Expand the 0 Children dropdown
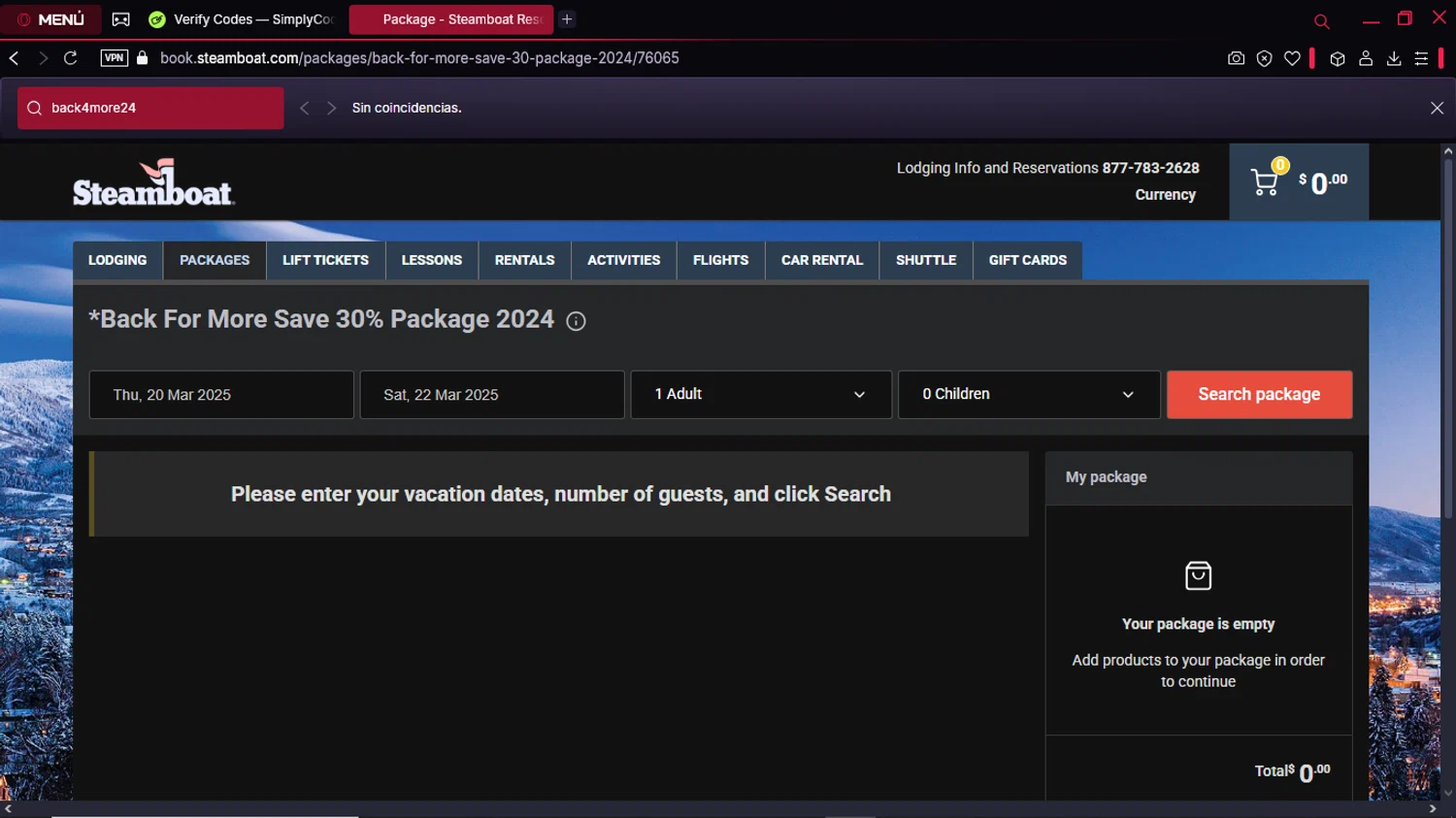The image size is (1456, 818). pyautogui.click(x=1029, y=395)
